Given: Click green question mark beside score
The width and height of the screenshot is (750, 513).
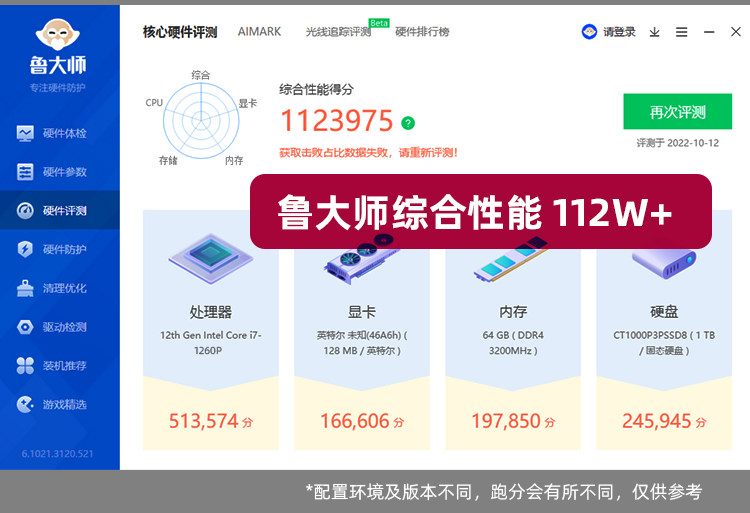Looking at the screenshot, I should (x=408, y=123).
